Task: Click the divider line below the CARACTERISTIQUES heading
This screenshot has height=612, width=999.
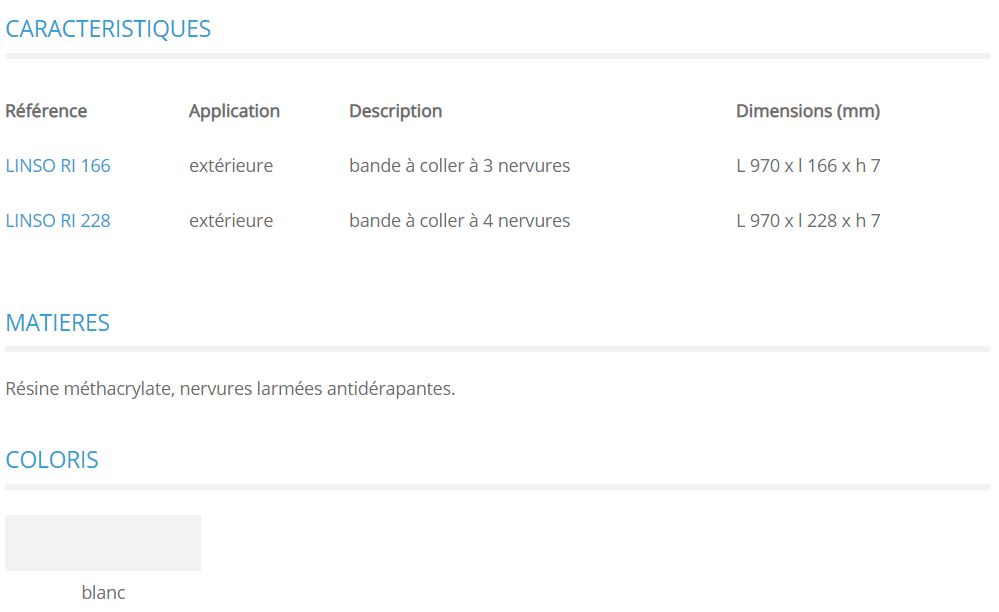Action: 497,56
